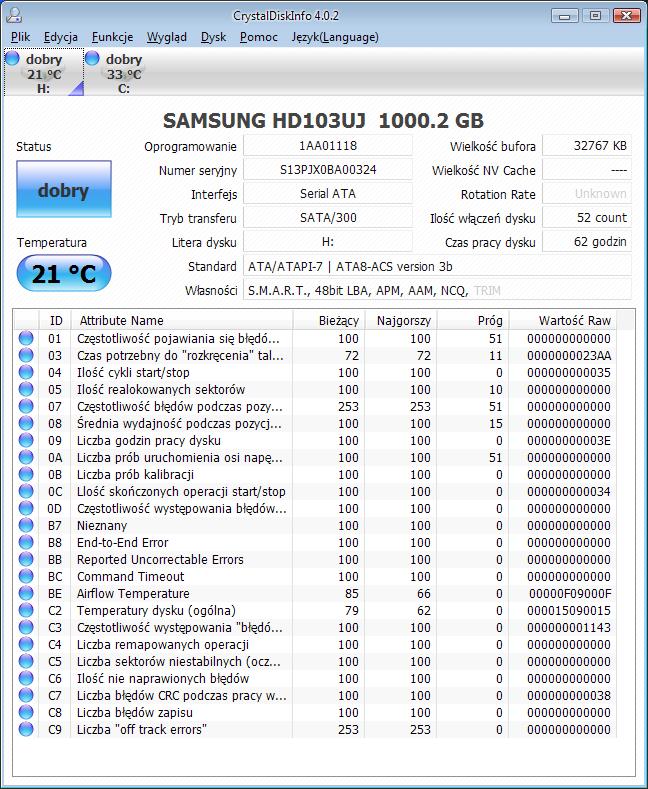Click status orb for attribute 03
Viewport: 648px width, 789px height.
26,355
